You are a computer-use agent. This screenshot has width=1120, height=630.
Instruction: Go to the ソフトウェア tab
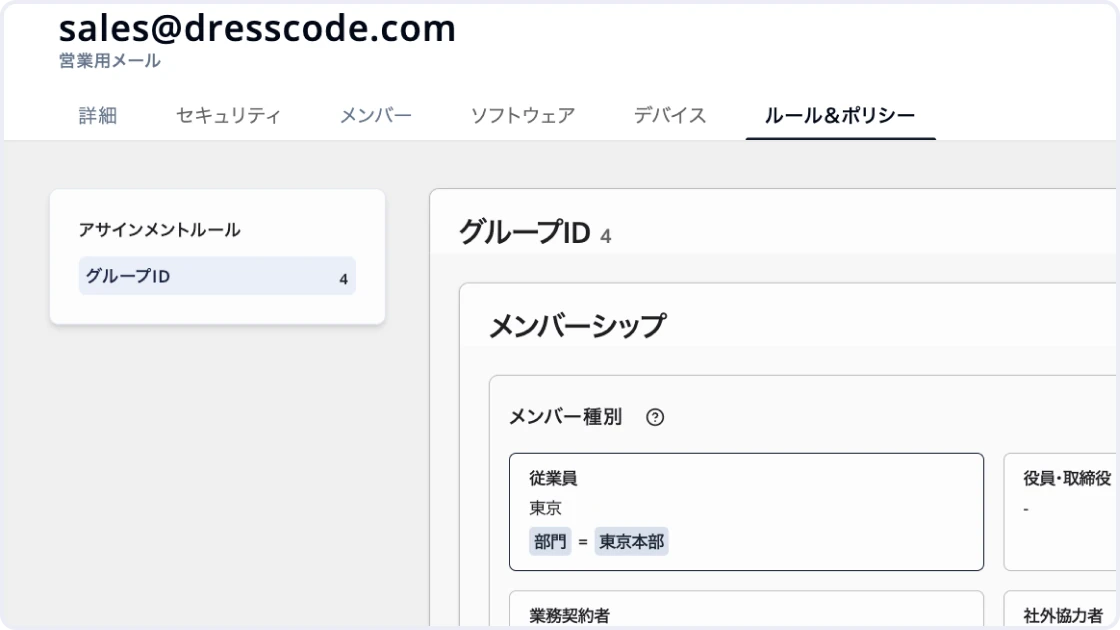523,116
